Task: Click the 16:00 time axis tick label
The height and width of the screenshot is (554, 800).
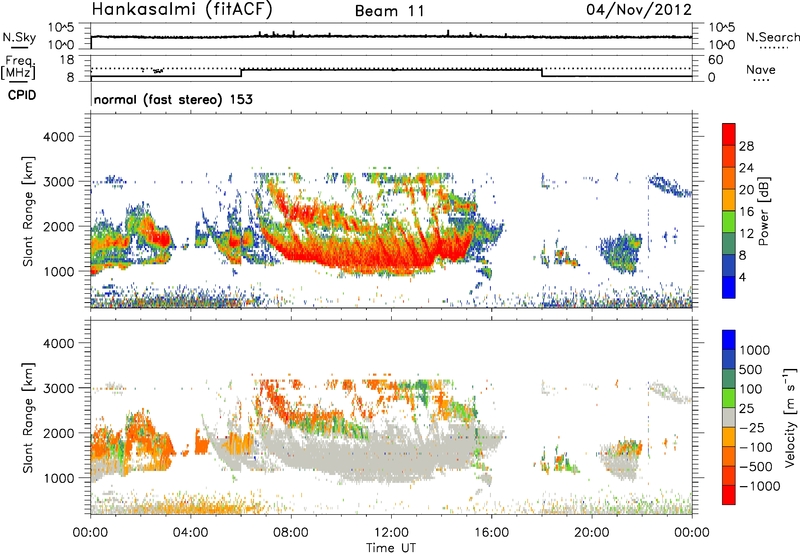Action: [x=491, y=533]
